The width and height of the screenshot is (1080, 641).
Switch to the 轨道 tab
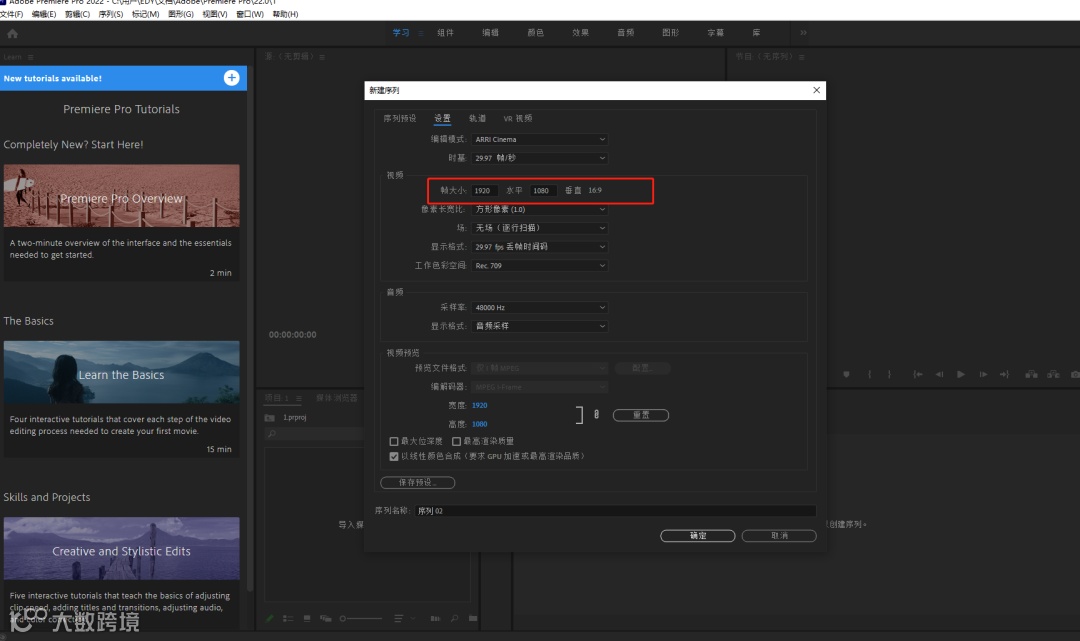click(477, 118)
